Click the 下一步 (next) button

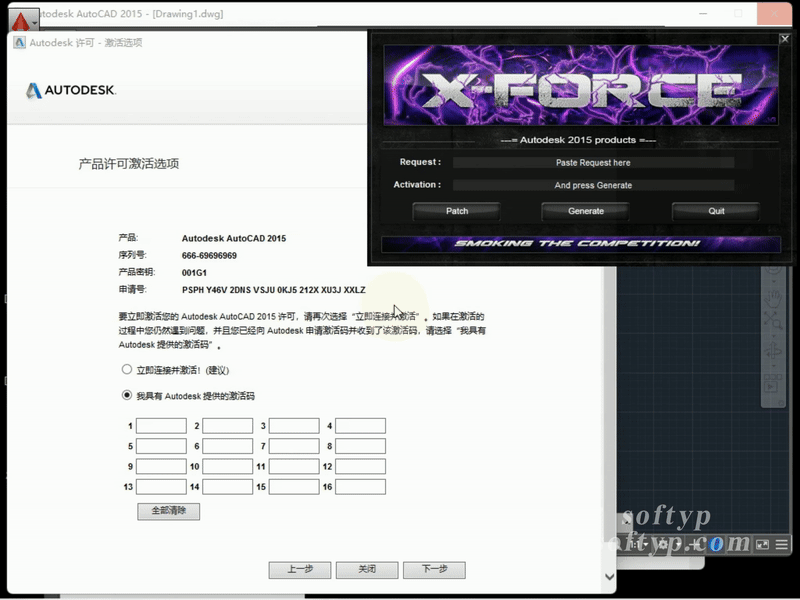click(434, 569)
